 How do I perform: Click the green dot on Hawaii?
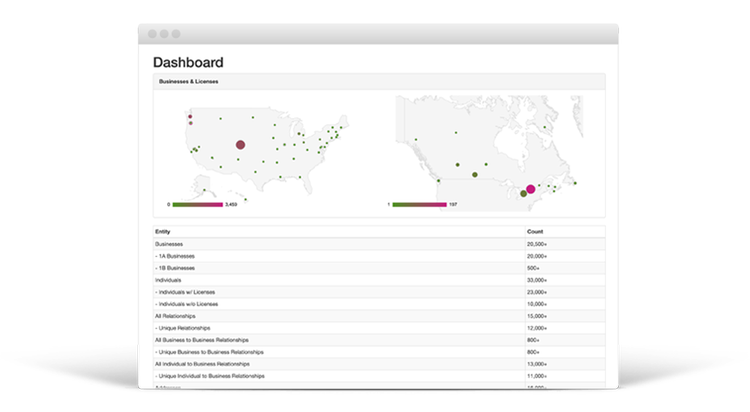click(245, 199)
